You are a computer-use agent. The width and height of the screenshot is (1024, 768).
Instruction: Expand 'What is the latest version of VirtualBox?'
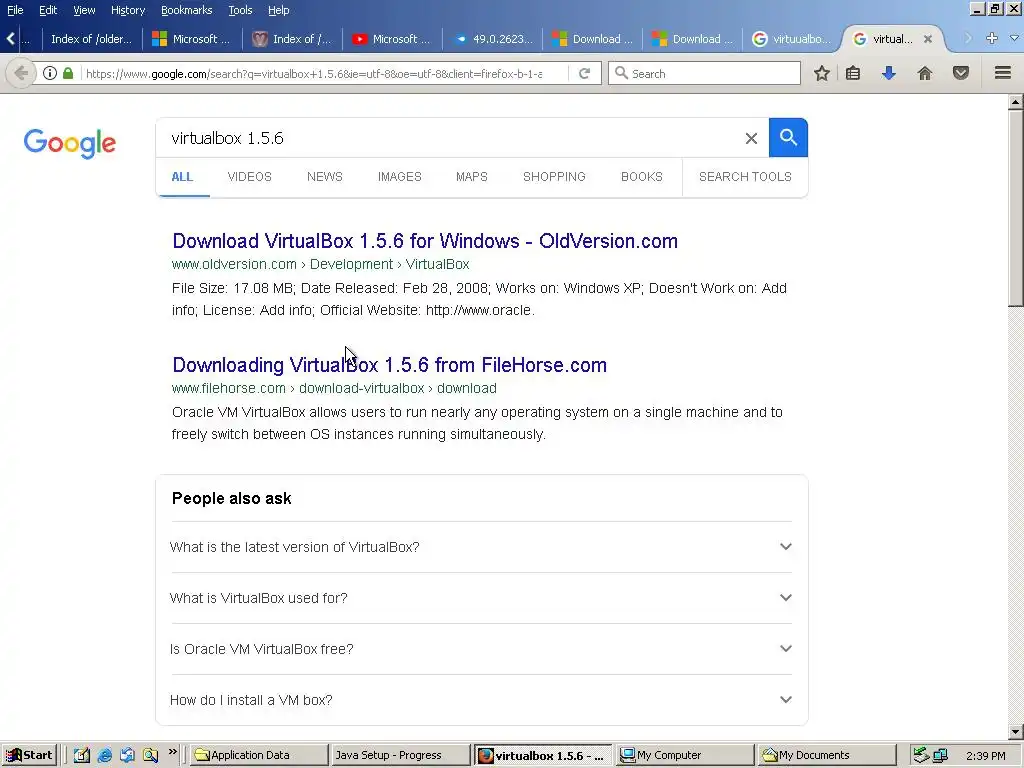point(481,547)
